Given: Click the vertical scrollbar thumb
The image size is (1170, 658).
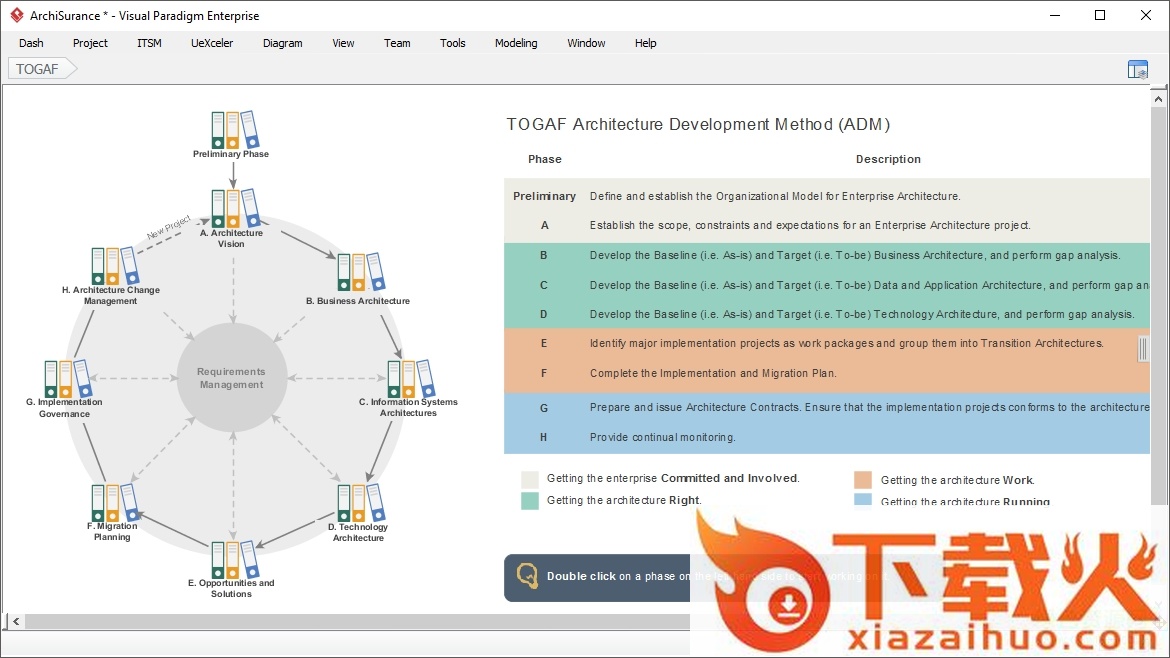Looking at the screenshot, I should pyautogui.click(x=1158, y=306).
